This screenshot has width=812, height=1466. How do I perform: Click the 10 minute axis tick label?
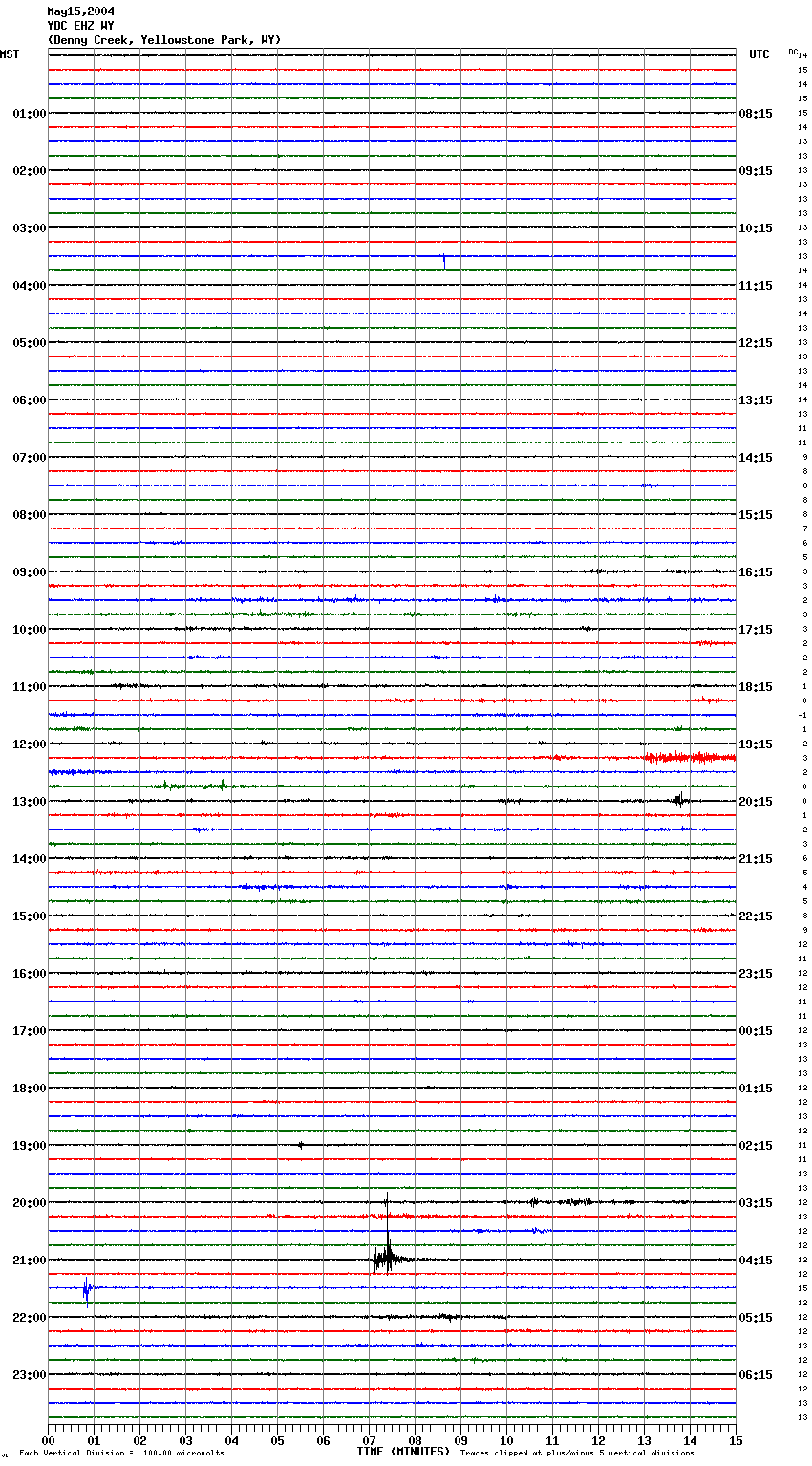pos(506,1441)
